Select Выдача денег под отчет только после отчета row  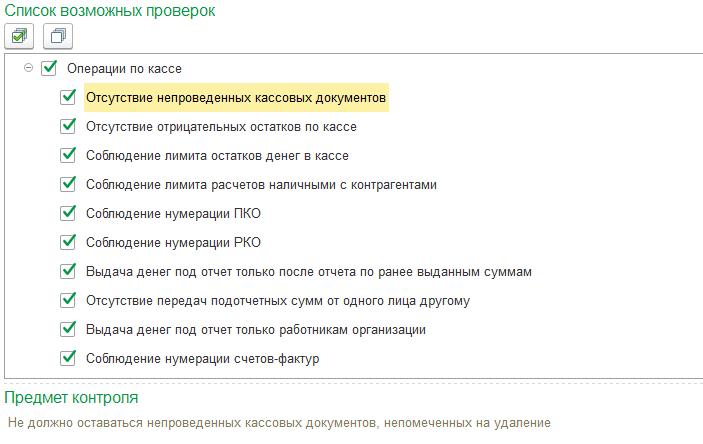click(x=314, y=271)
